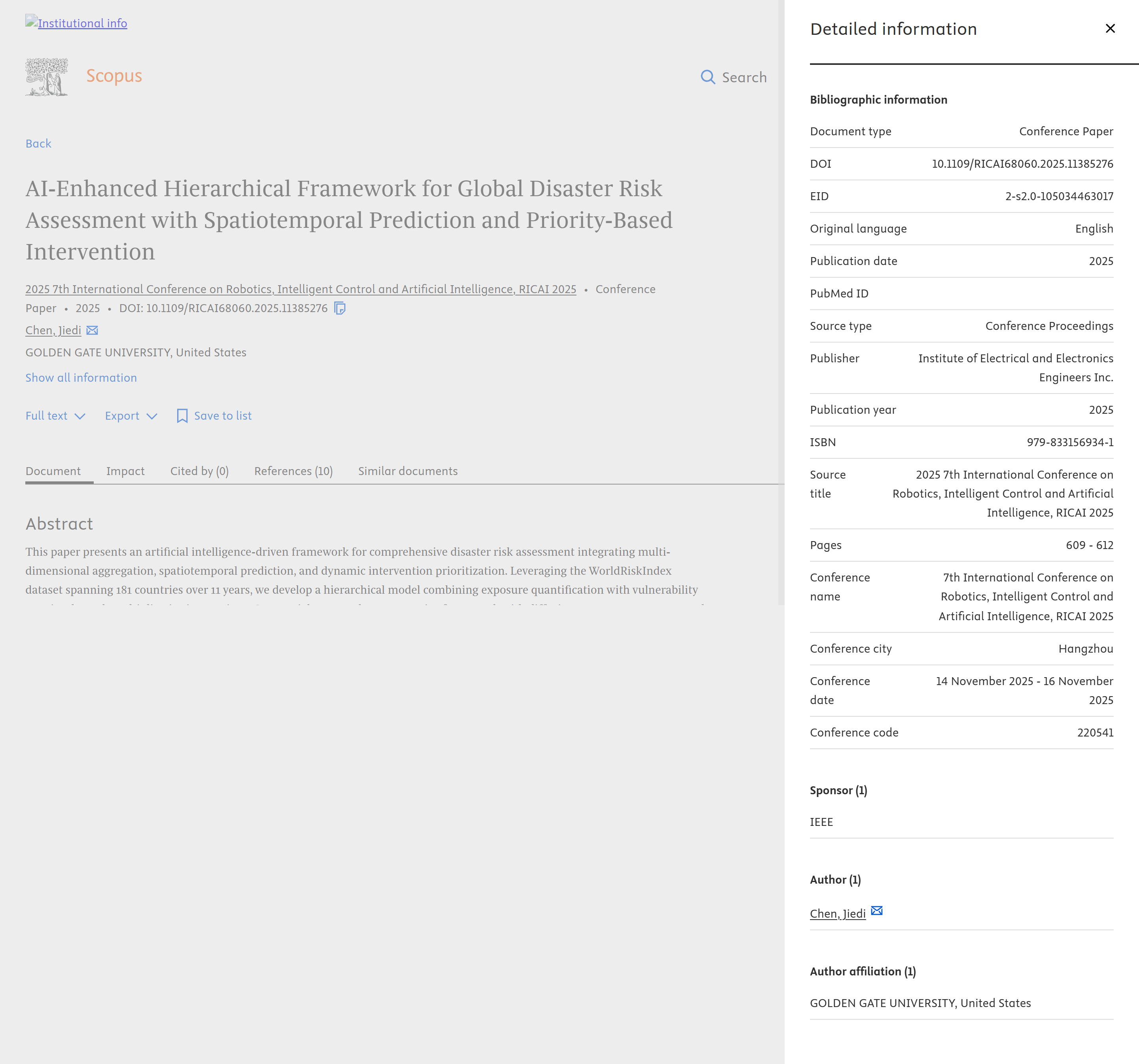Switch to the Impact tab
This screenshot has width=1139, height=1064.
125,471
